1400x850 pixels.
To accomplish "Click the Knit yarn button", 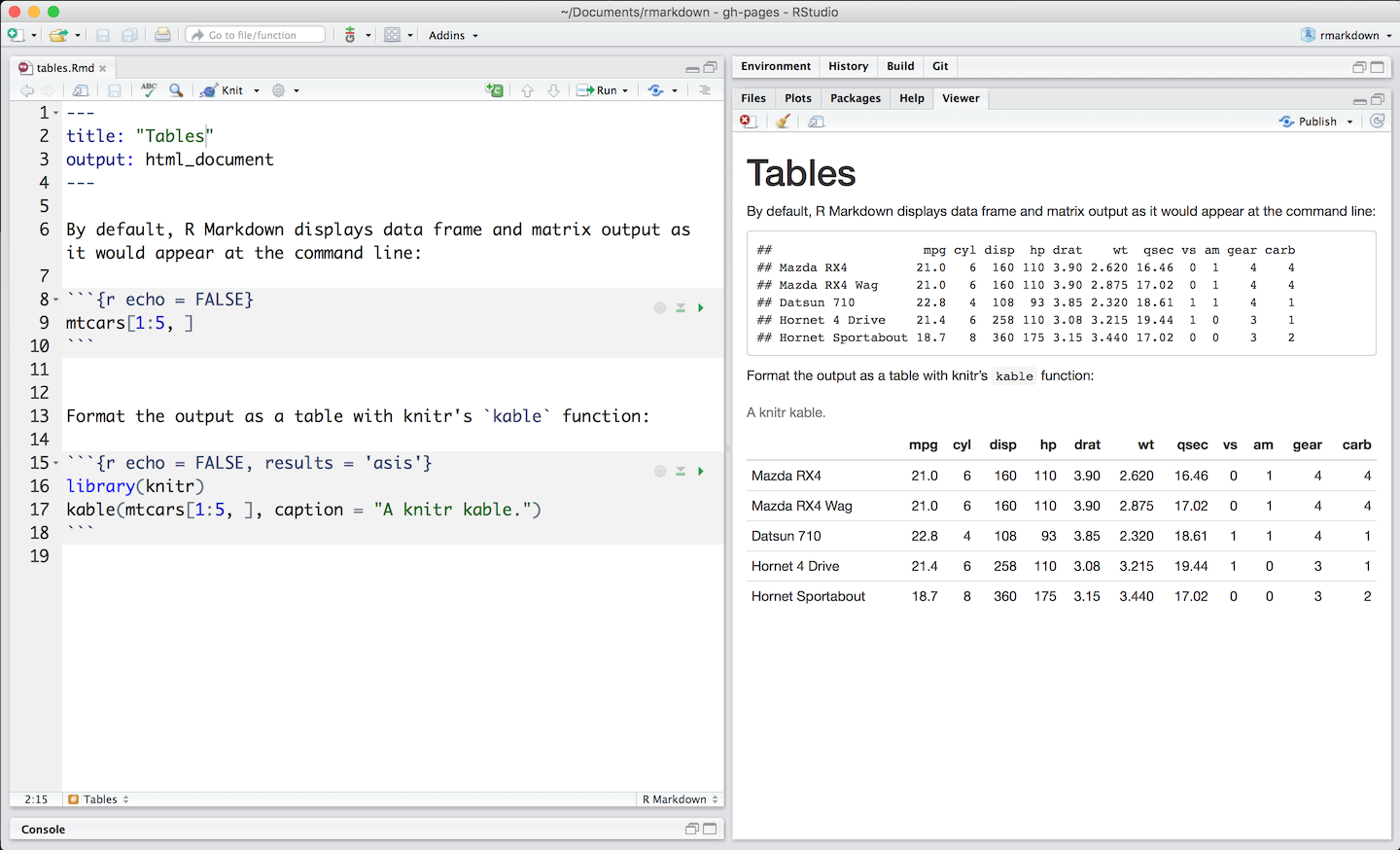I will coord(222,90).
